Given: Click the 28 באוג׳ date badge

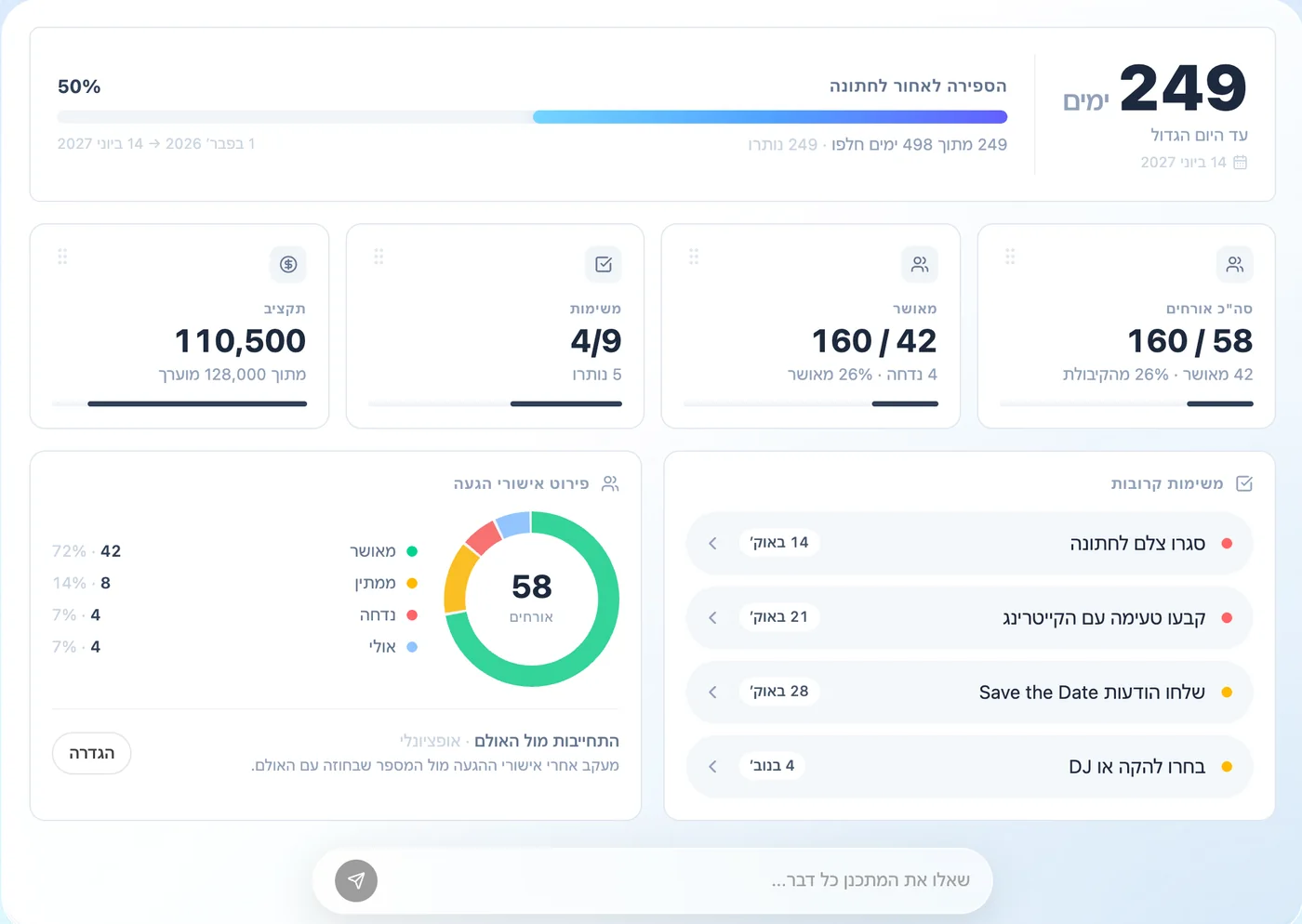Looking at the screenshot, I should (779, 691).
